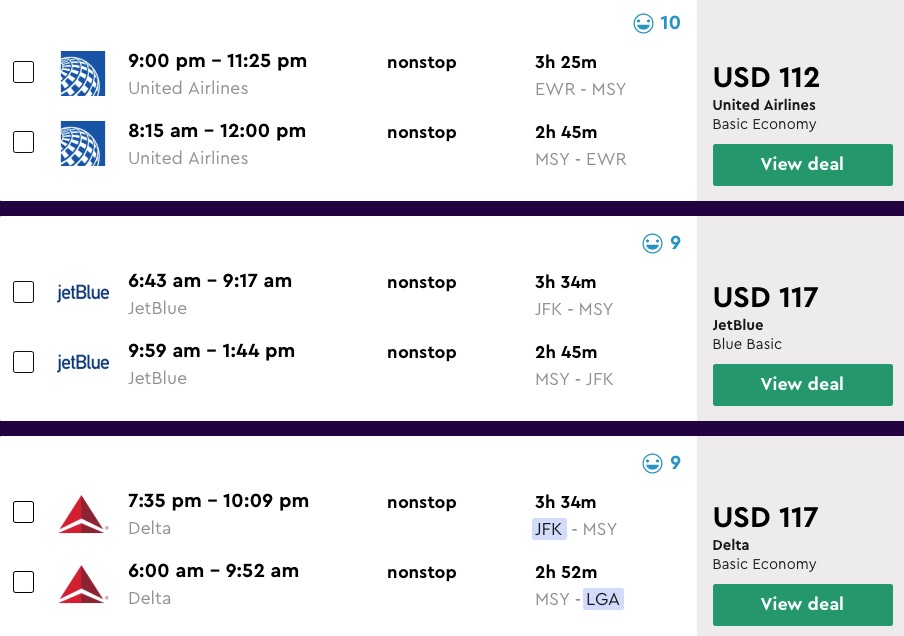Click the United Airlines logo on the 8:15 am flight
Screen dimensions: 904x636
point(82,143)
